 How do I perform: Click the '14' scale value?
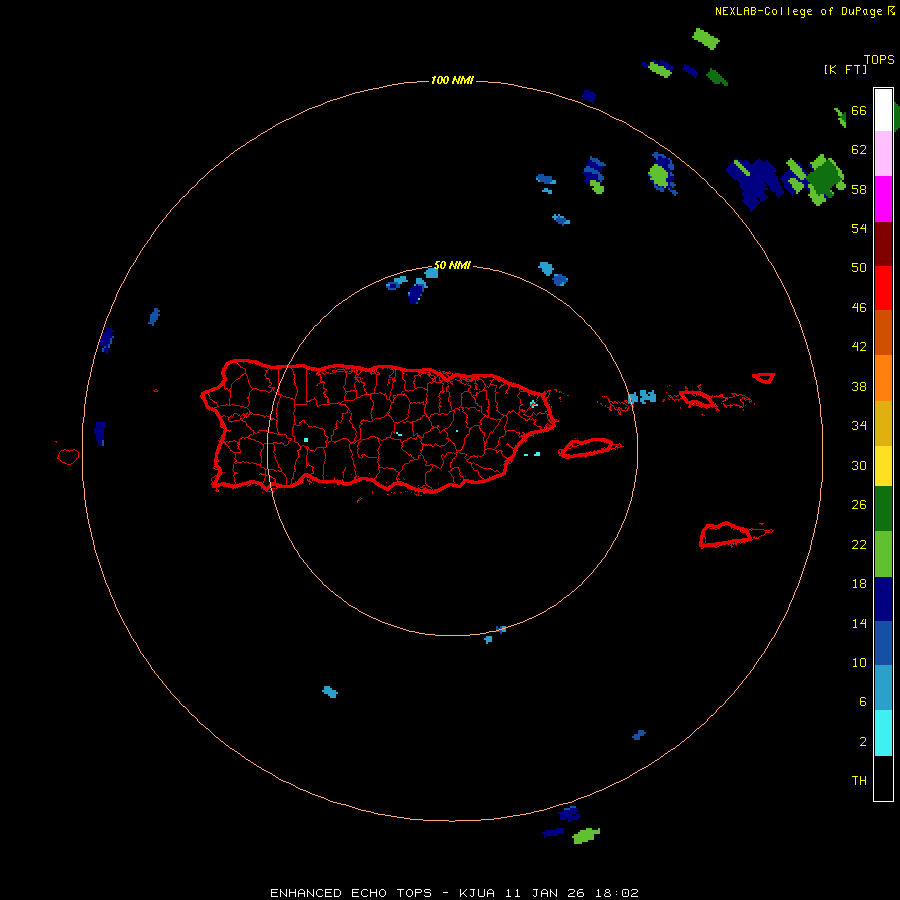click(x=859, y=623)
